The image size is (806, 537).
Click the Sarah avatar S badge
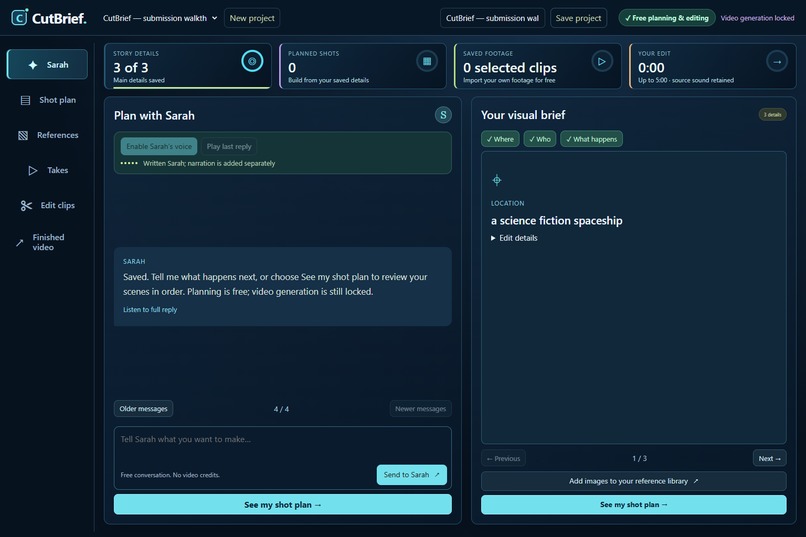443,115
